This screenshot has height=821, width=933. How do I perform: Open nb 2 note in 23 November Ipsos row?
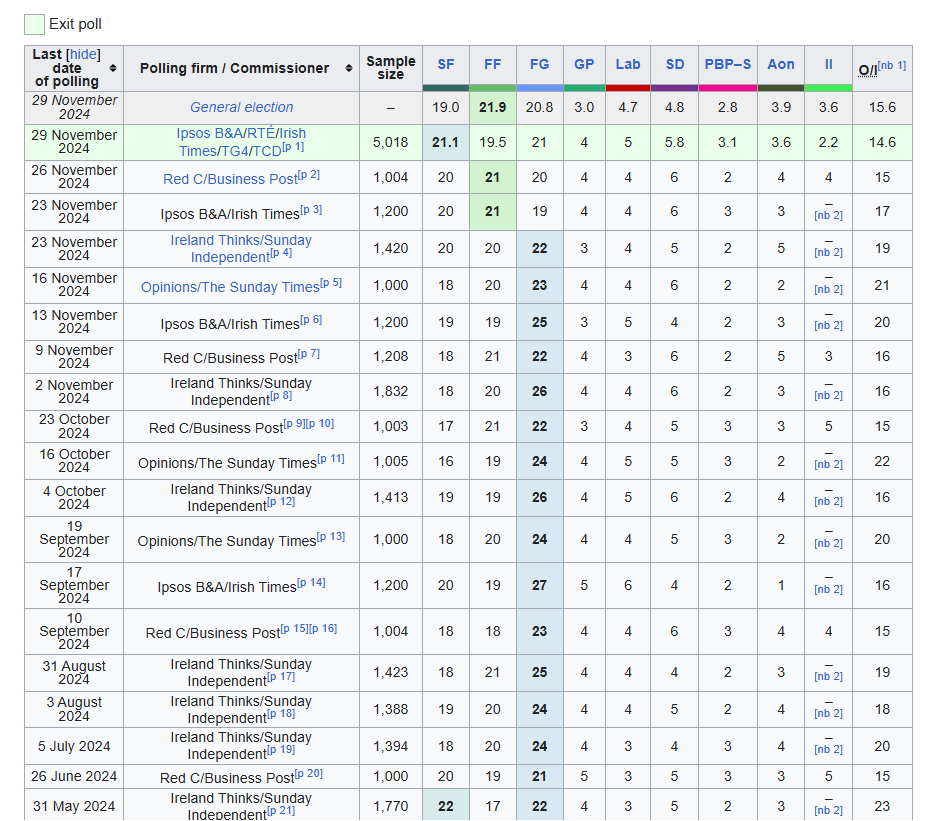828,216
